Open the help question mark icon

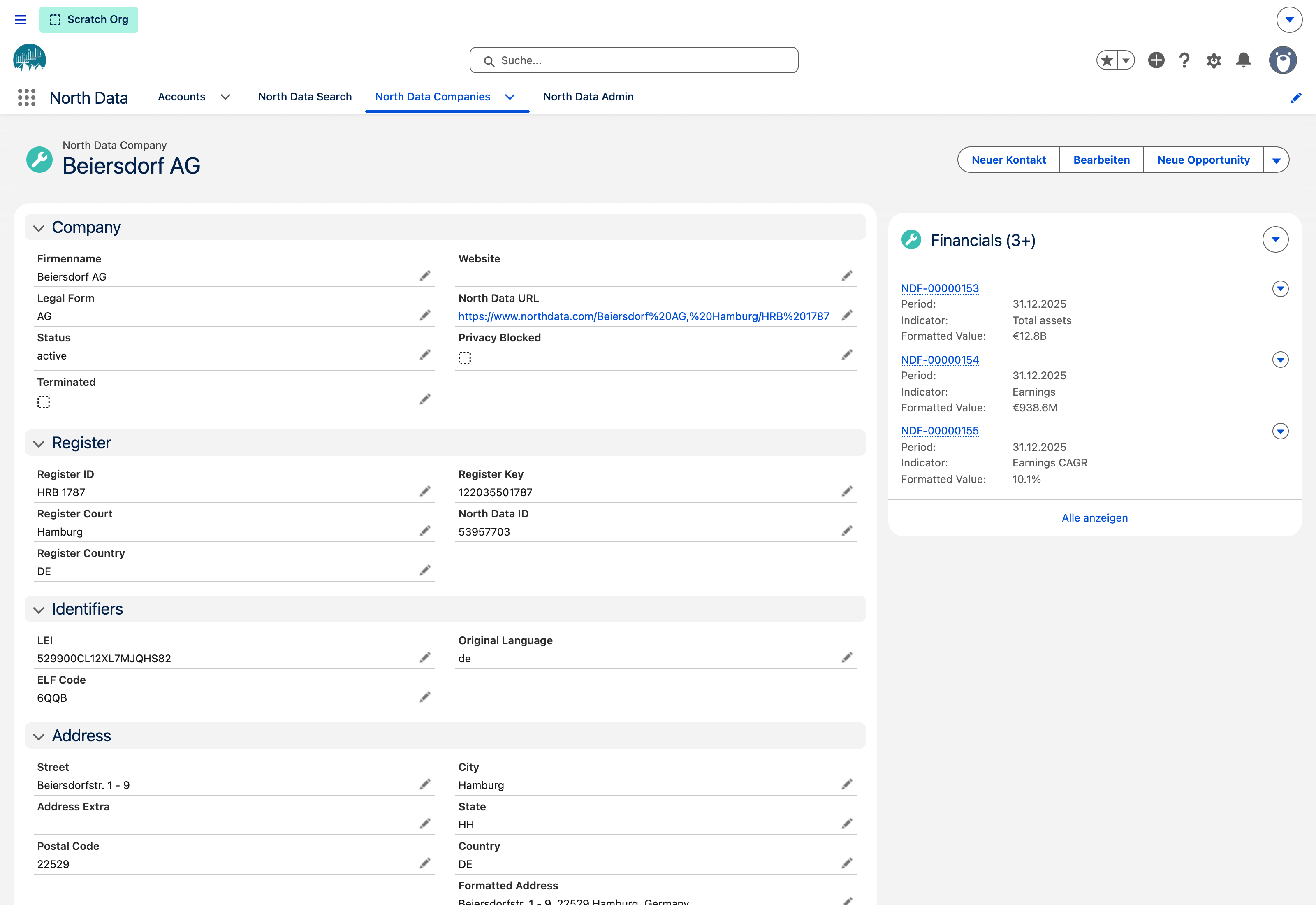pyautogui.click(x=1184, y=60)
